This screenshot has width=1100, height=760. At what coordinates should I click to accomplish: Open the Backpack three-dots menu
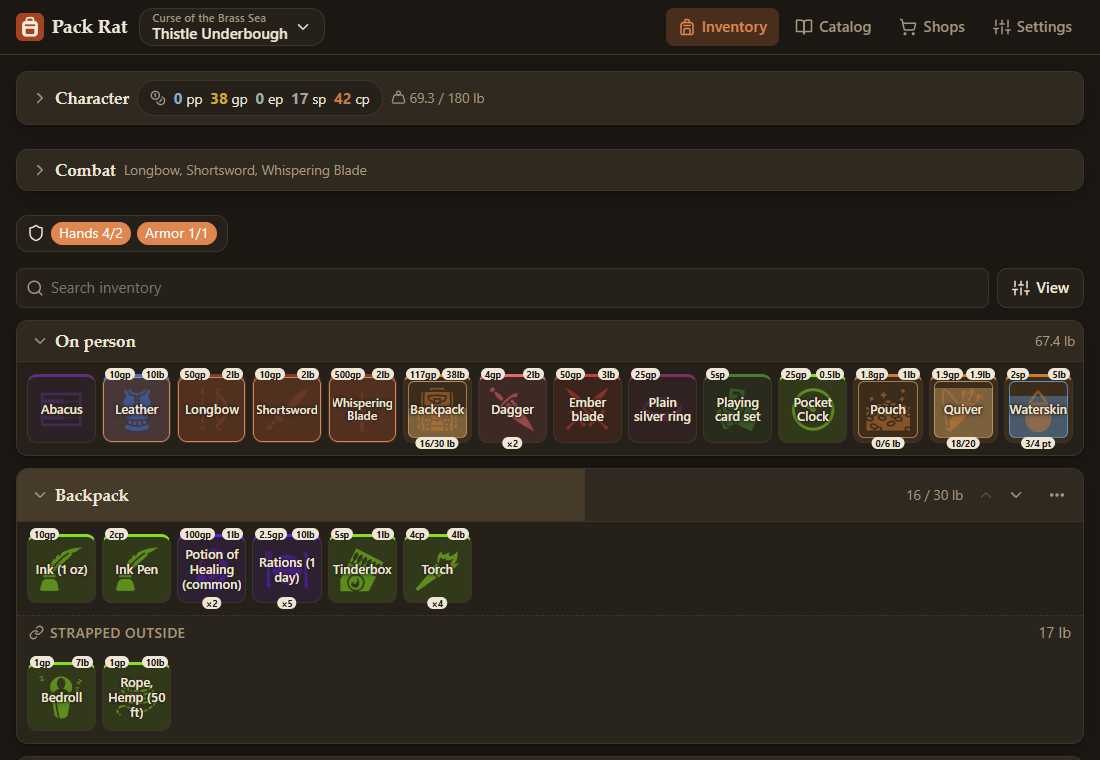click(1057, 495)
